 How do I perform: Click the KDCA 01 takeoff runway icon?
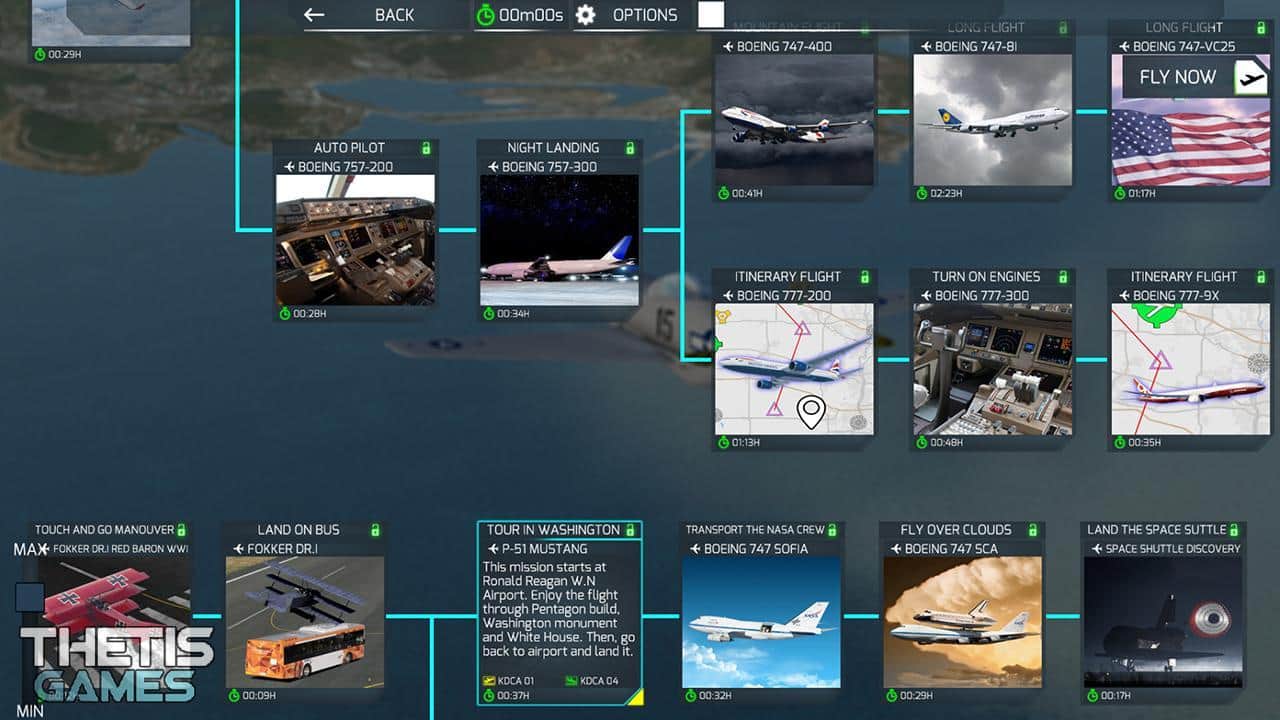pyautogui.click(x=490, y=681)
